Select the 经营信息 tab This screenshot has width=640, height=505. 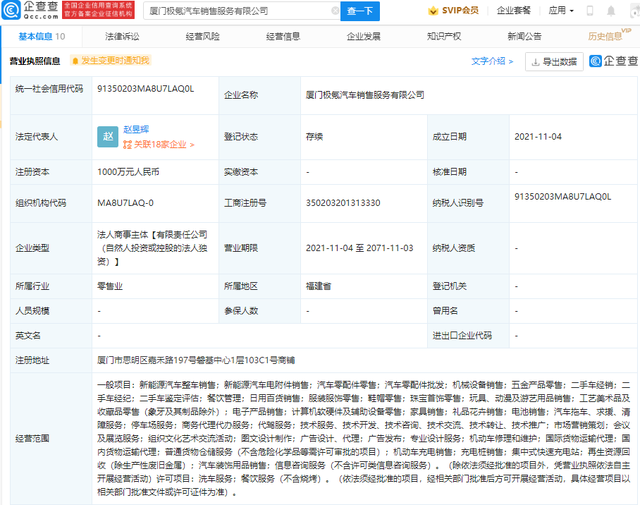click(x=282, y=36)
